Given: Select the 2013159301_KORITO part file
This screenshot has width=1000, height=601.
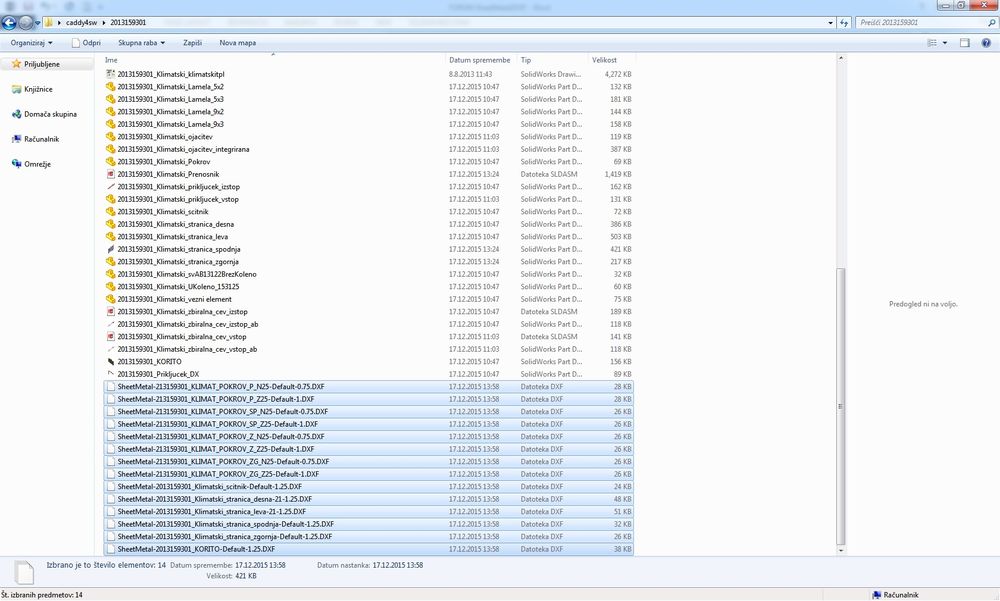Looking at the screenshot, I should [x=149, y=361].
